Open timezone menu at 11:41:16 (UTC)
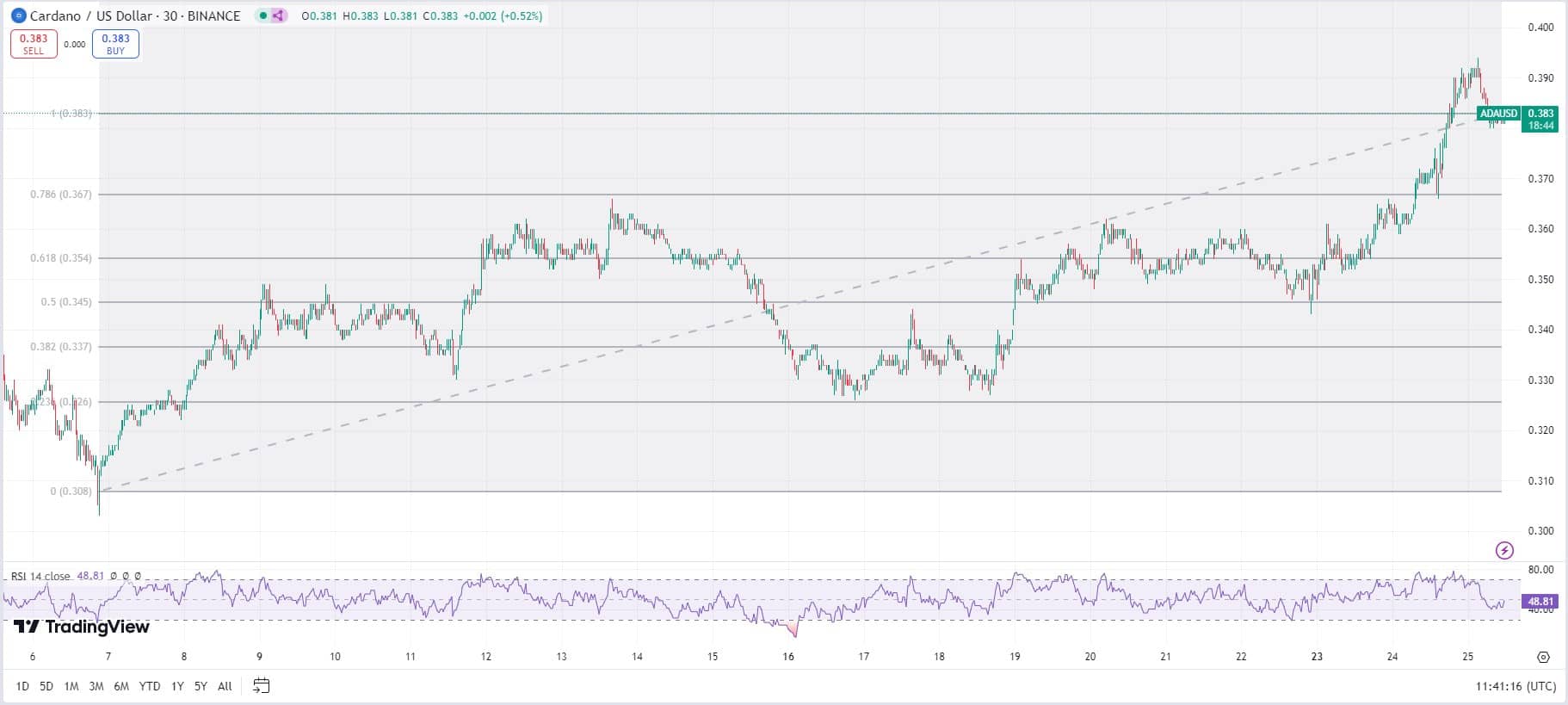The width and height of the screenshot is (1568, 705). (x=1516, y=686)
